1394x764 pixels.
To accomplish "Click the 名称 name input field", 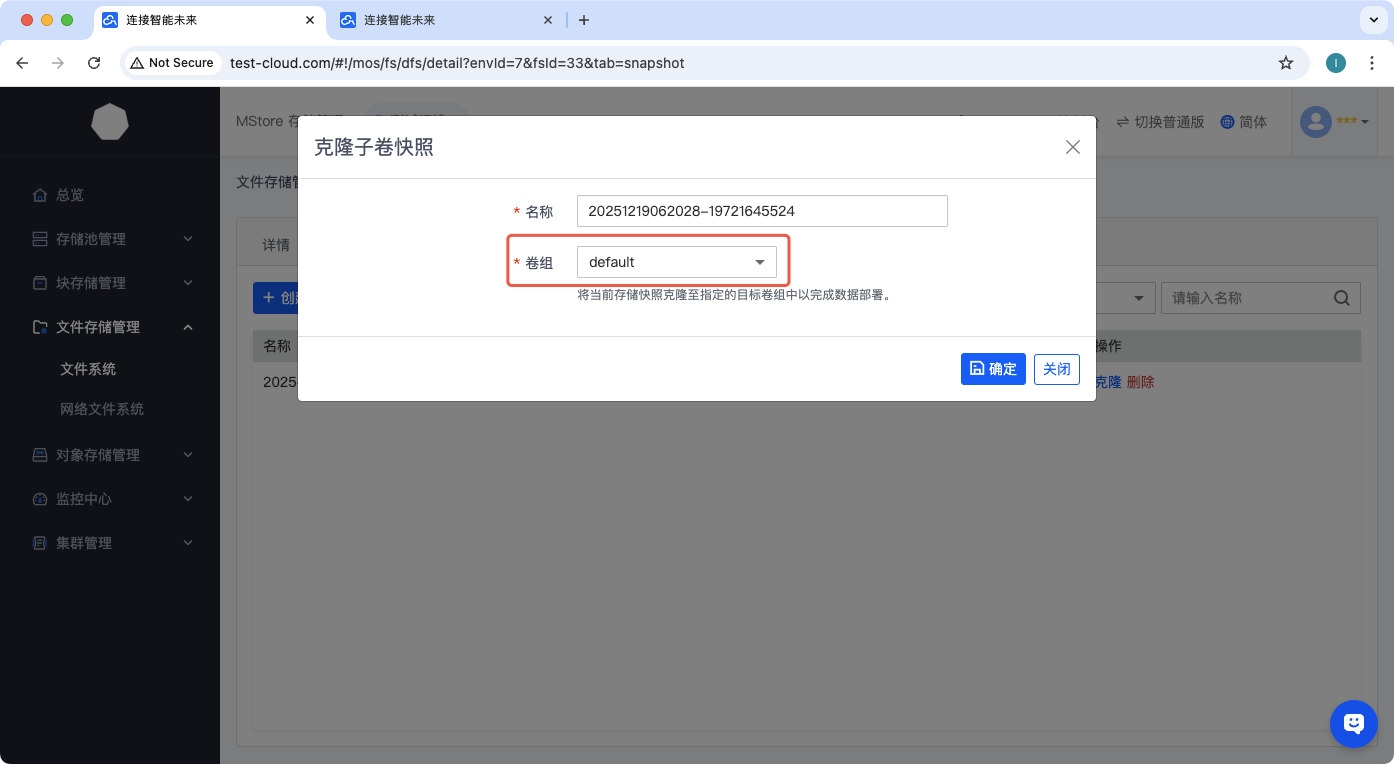I will pyautogui.click(x=762, y=211).
